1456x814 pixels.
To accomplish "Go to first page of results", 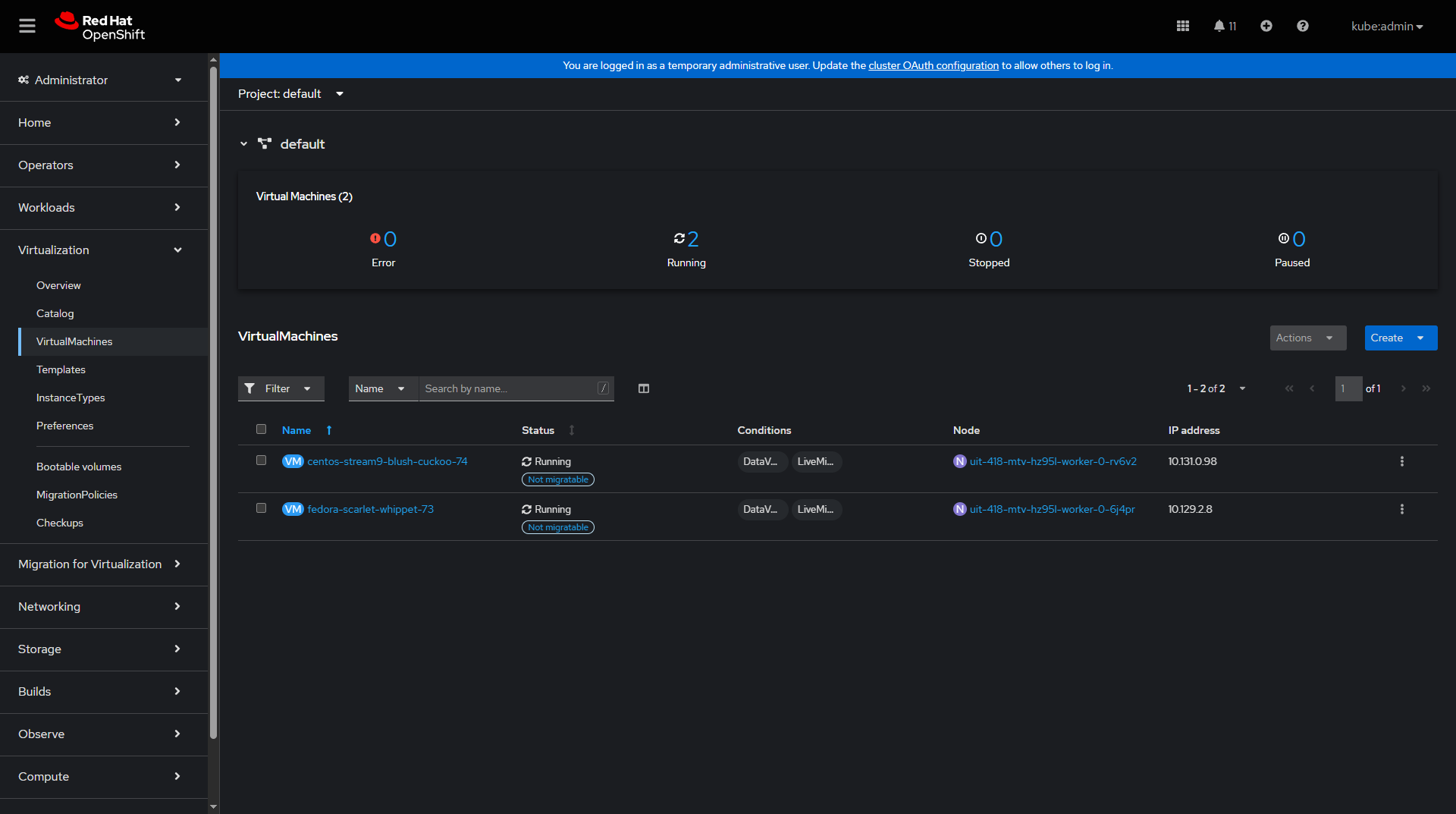I will pos(1289,388).
